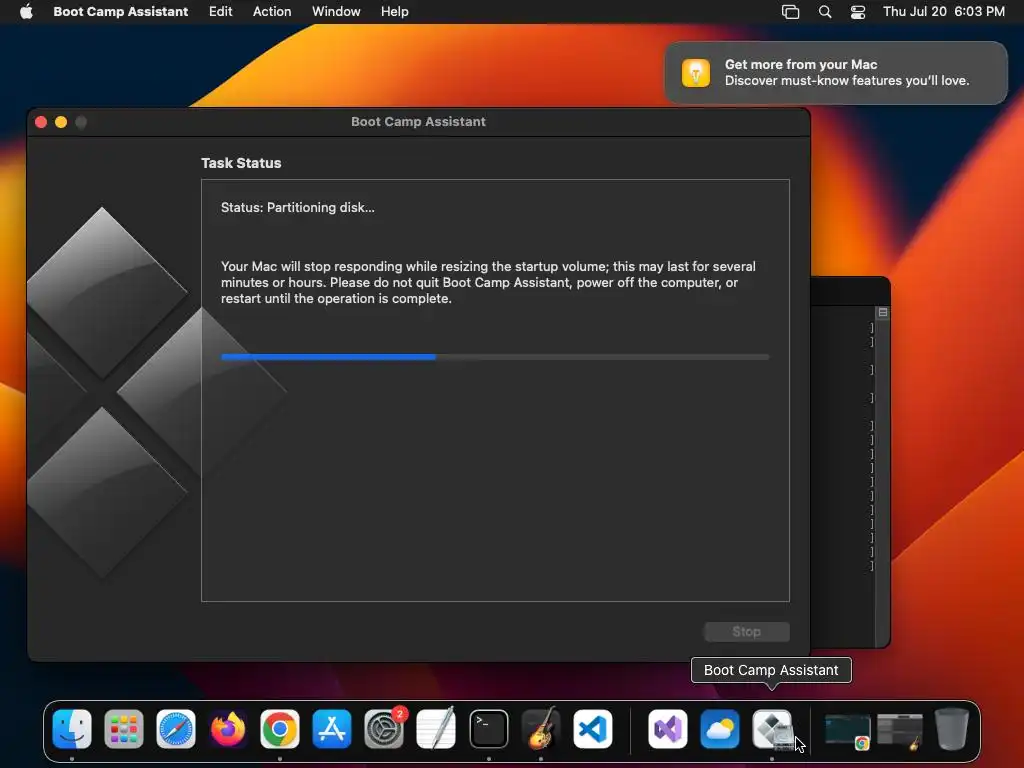
Task: Click the Stop button
Action: pyautogui.click(x=746, y=632)
